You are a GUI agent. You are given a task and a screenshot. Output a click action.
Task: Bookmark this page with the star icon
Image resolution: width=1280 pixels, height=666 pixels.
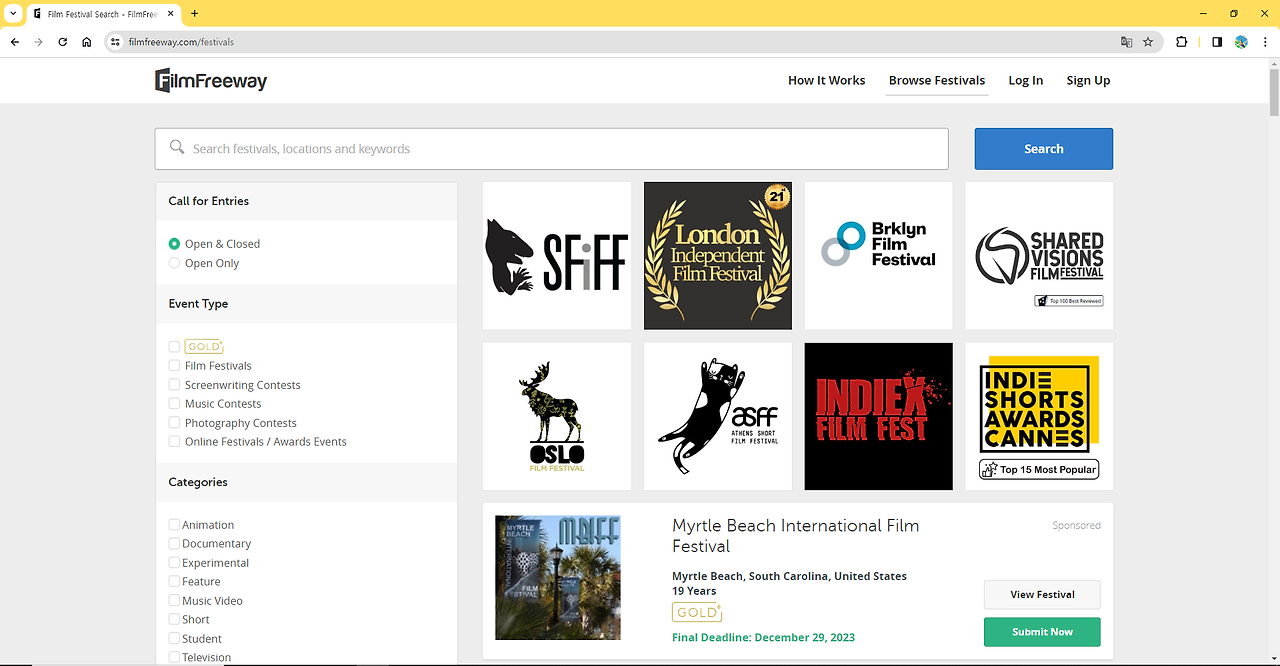(1148, 42)
